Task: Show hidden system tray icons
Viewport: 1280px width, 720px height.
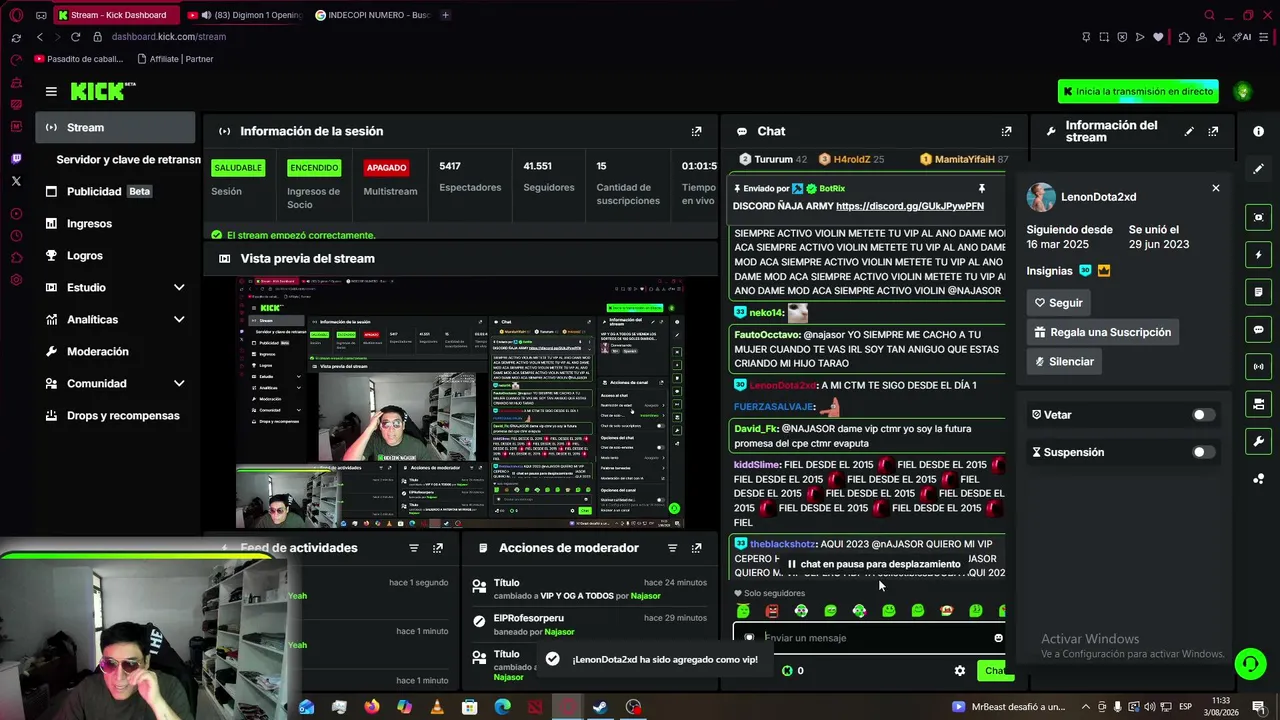Action: [1085, 707]
